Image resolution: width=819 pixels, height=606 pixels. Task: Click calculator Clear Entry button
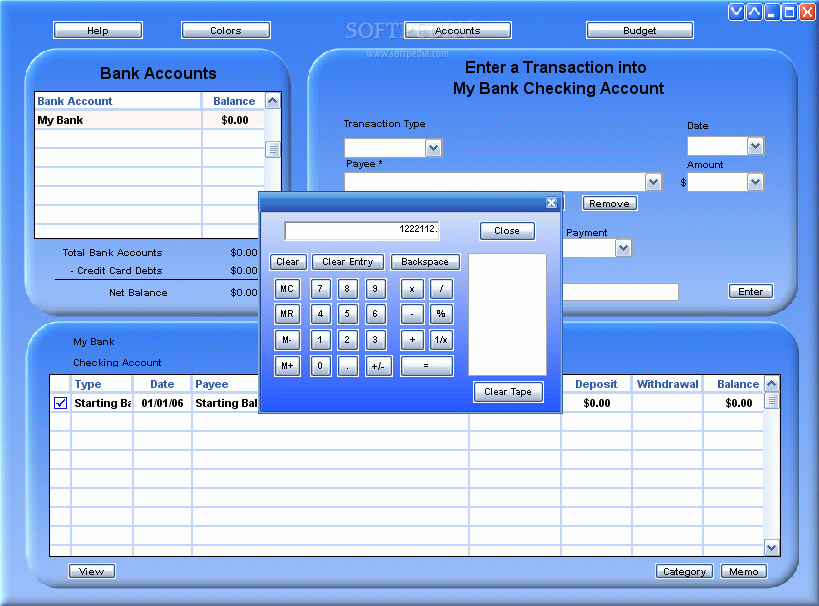pyautogui.click(x=348, y=262)
